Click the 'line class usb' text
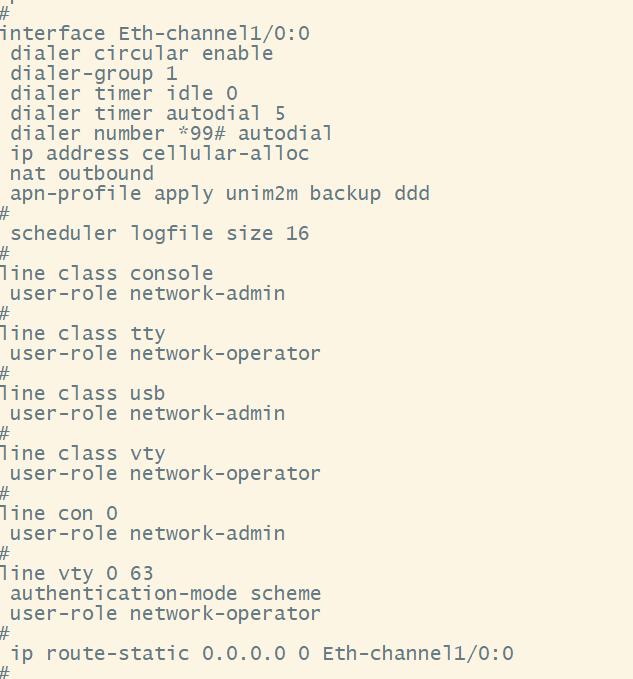This screenshot has height=679, width=633. tap(83, 394)
